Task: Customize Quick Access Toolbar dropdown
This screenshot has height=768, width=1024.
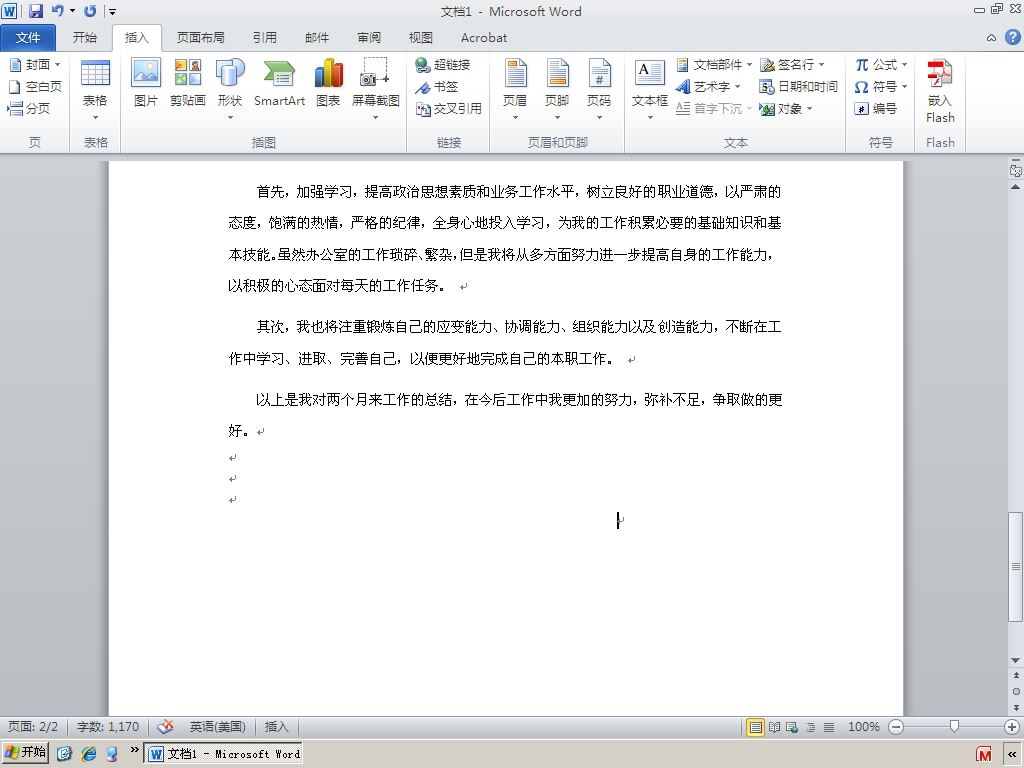Action: [x=112, y=11]
